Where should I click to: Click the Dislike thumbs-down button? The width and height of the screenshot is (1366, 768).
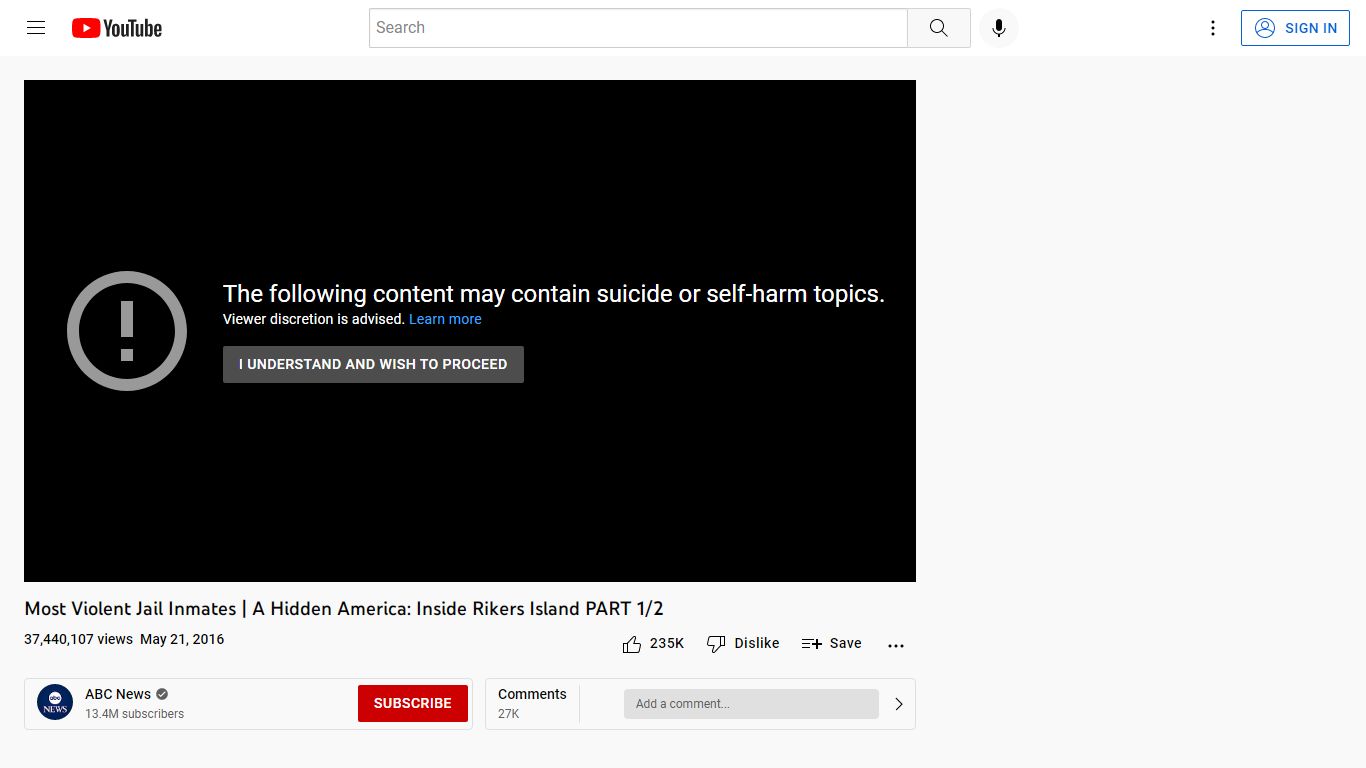click(743, 643)
